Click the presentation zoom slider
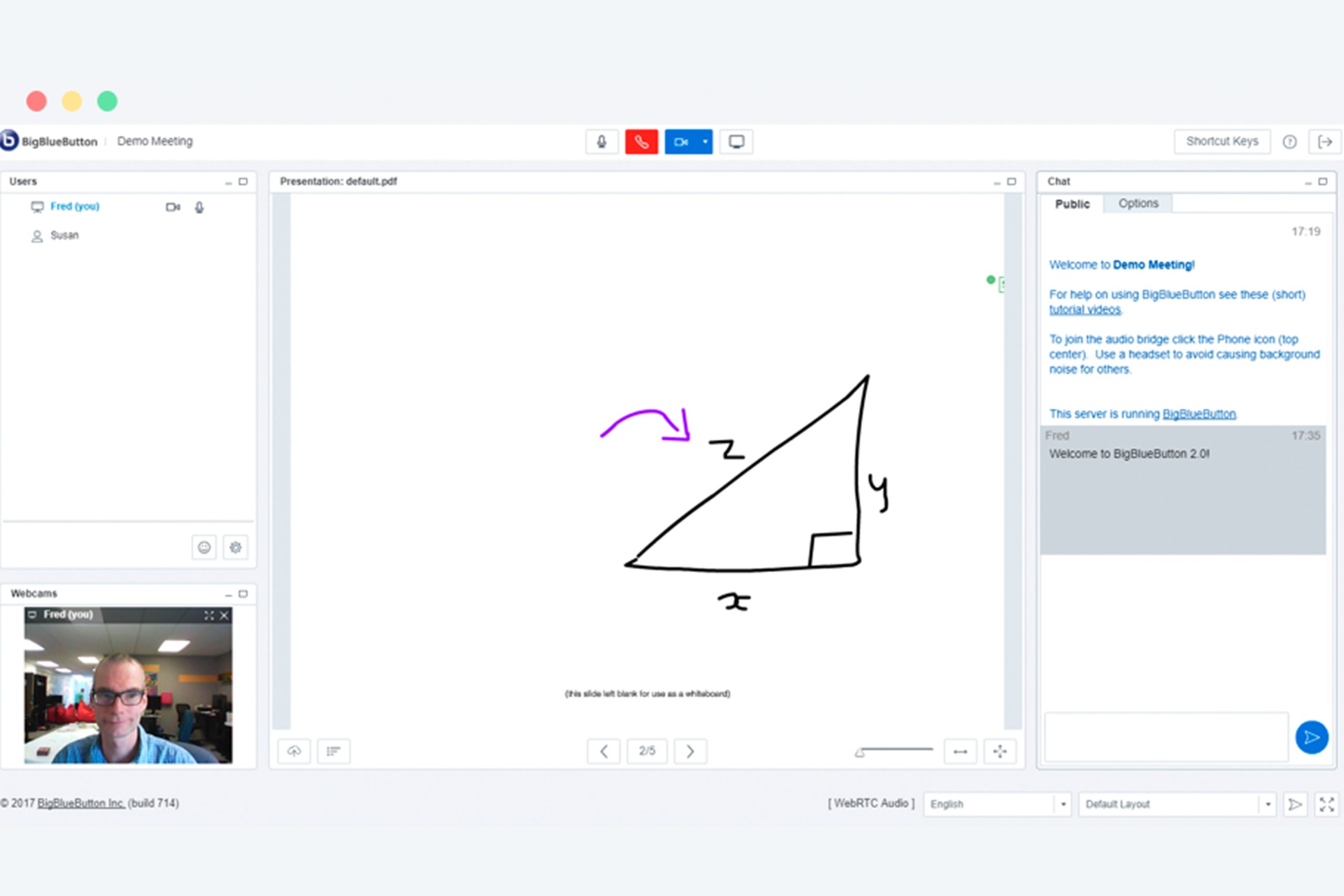The width and height of the screenshot is (1344, 896). click(x=896, y=750)
